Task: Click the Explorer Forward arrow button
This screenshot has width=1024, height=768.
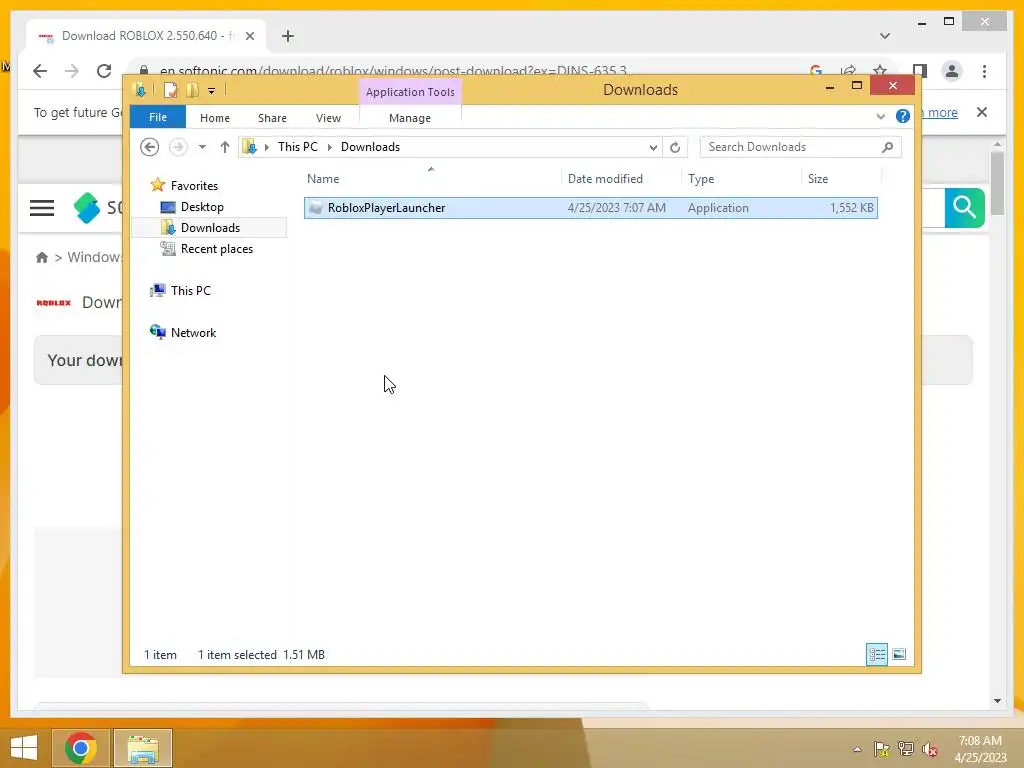Action: click(x=178, y=147)
